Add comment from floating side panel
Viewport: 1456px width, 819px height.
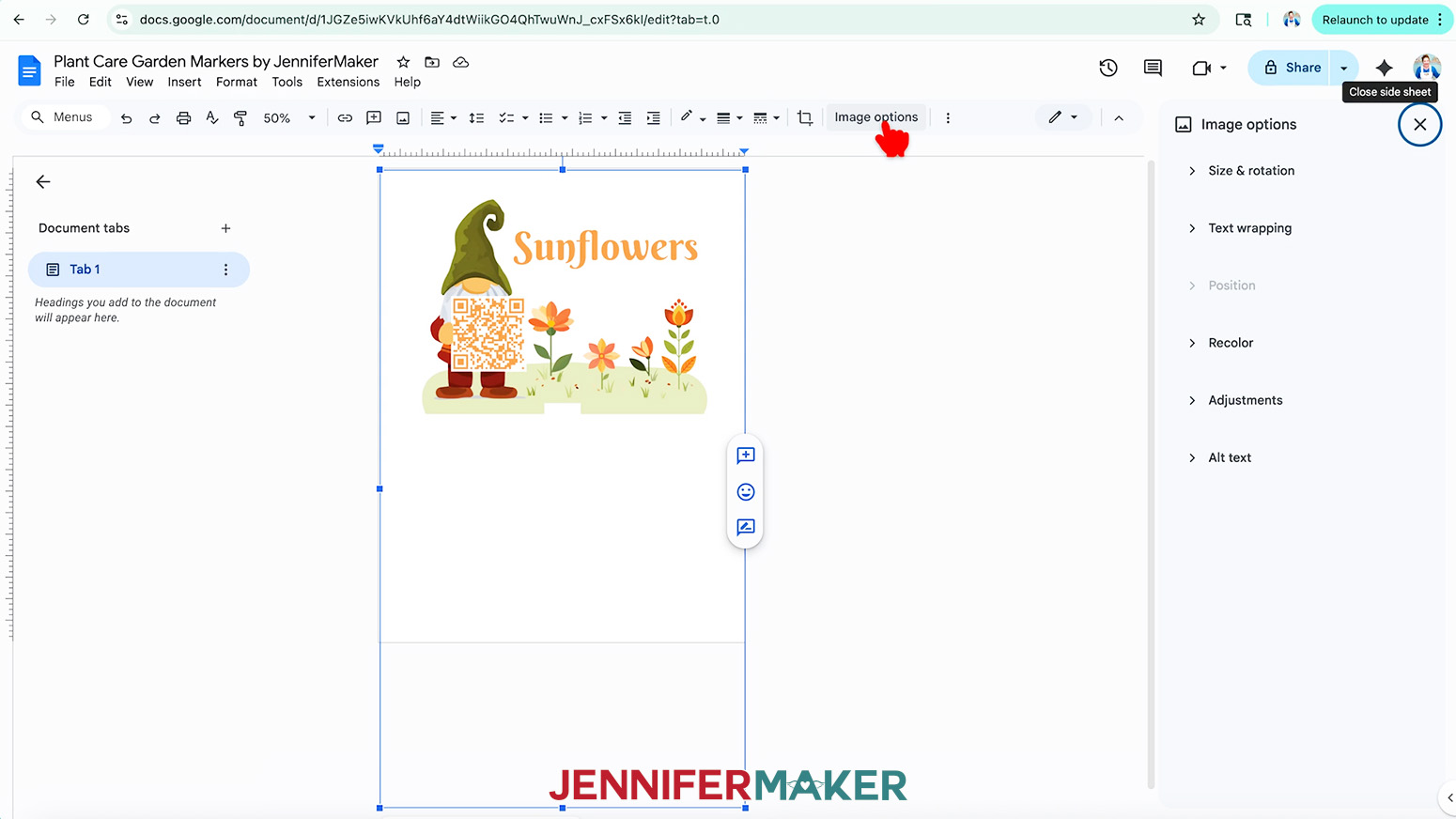(x=746, y=456)
